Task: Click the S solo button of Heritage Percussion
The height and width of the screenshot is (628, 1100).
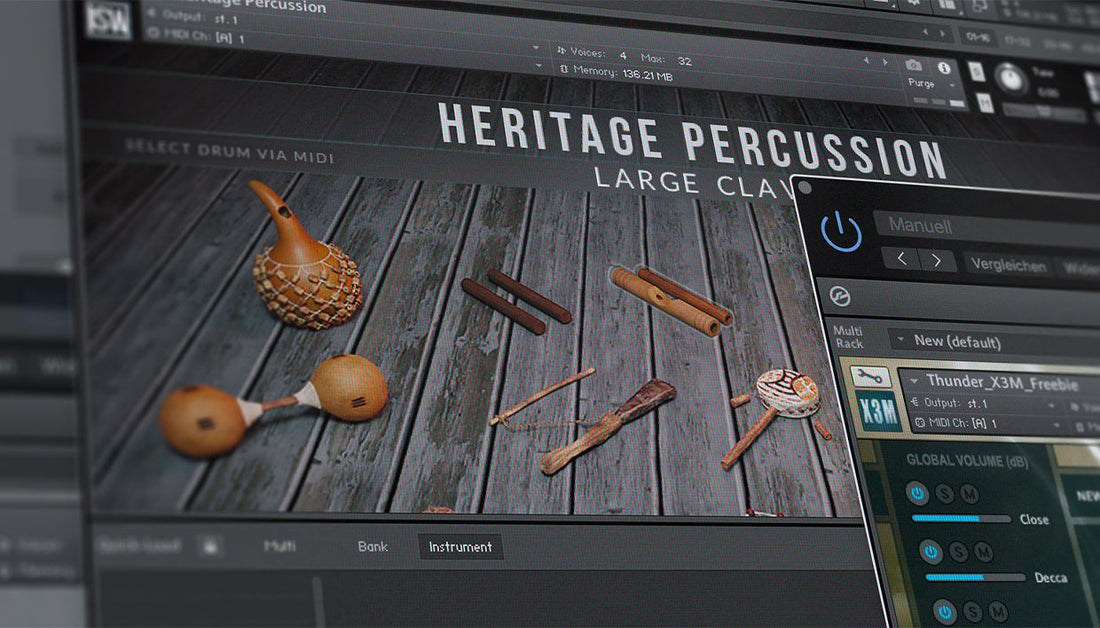Action: 977,71
